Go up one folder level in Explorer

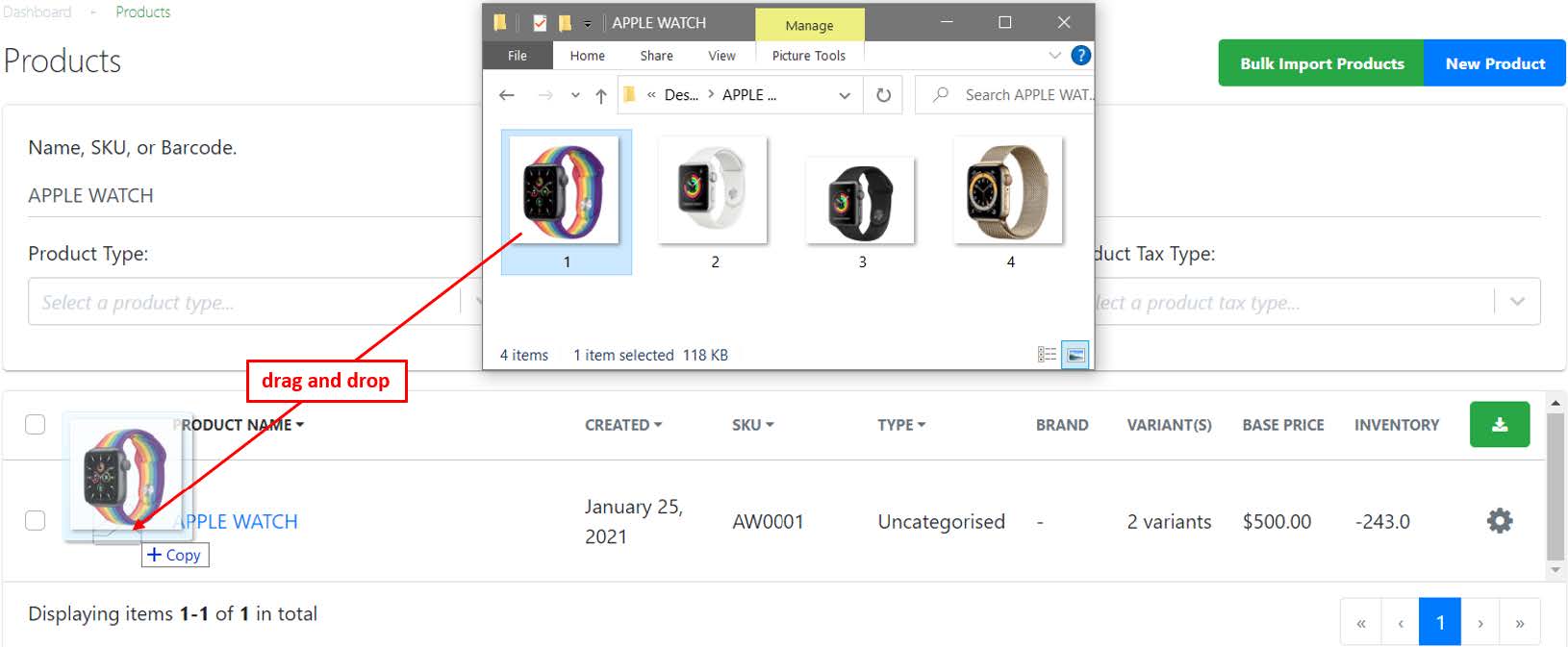[x=601, y=95]
